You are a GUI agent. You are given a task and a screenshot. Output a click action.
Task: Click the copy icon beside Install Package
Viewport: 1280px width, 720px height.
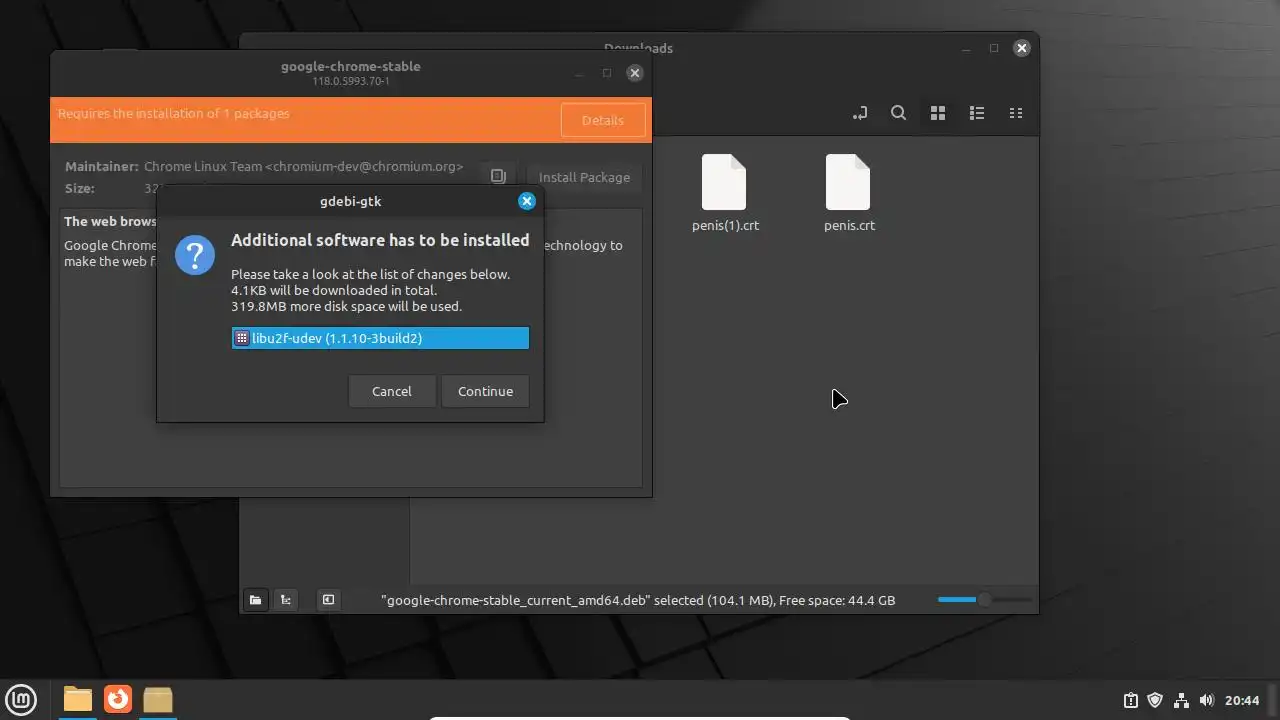pyautogui.click(x=498, y=177)
